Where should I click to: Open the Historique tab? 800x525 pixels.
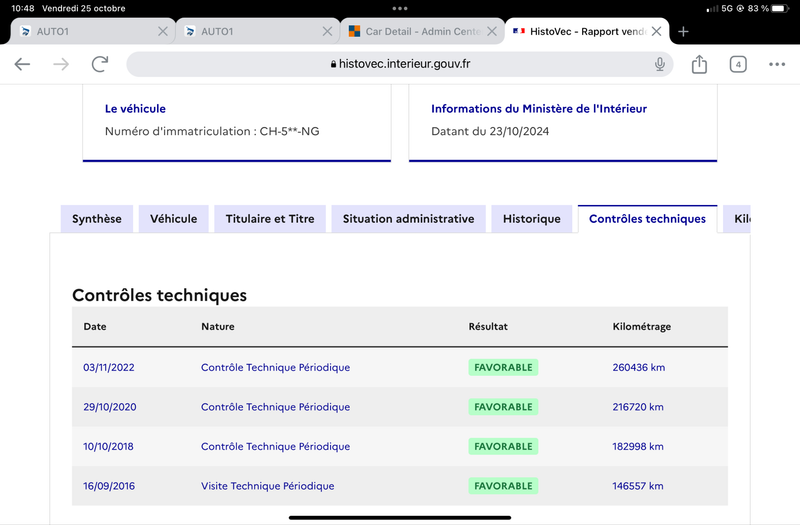(x=532, y=219)
